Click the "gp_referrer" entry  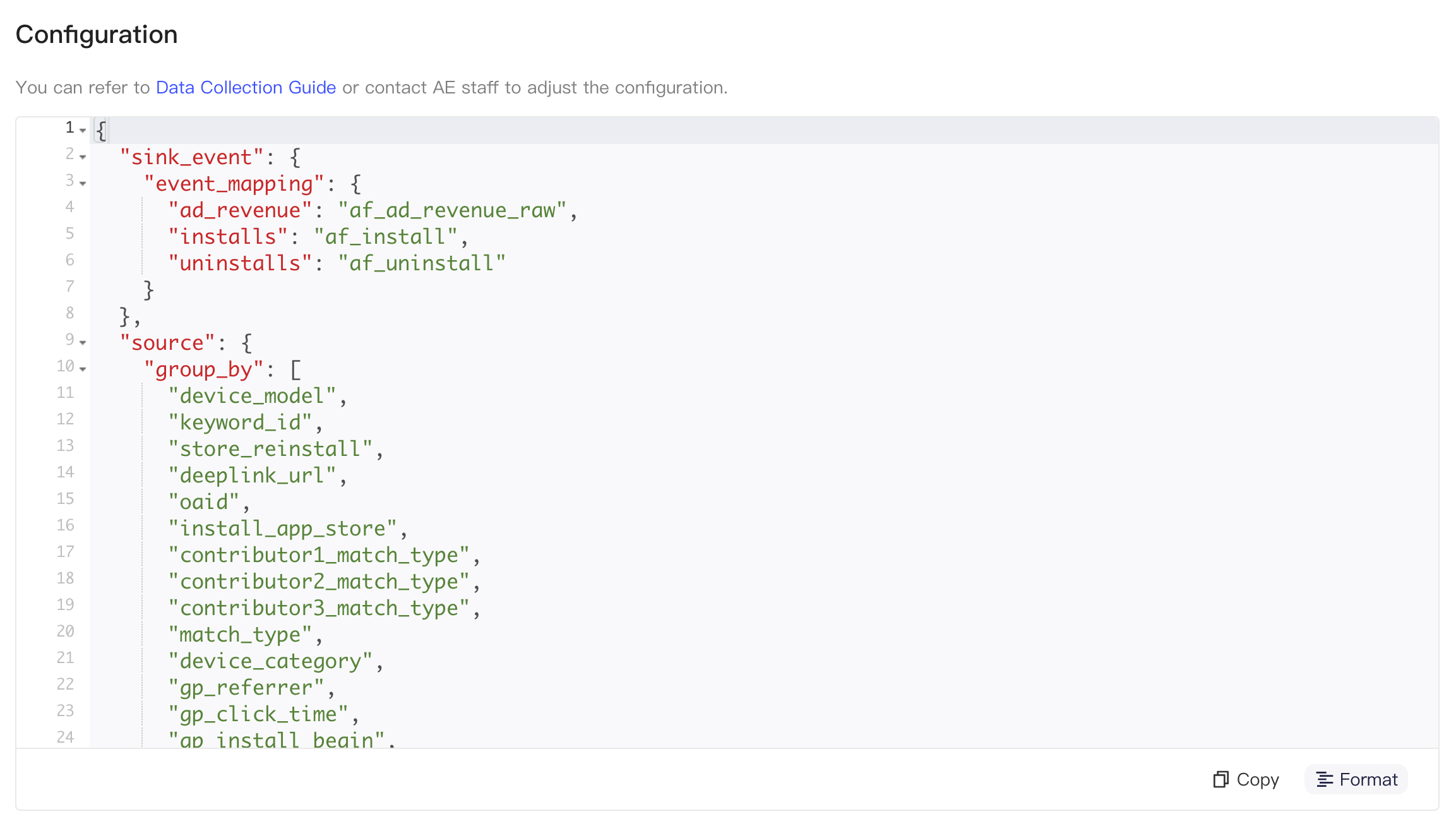(246, 687)
